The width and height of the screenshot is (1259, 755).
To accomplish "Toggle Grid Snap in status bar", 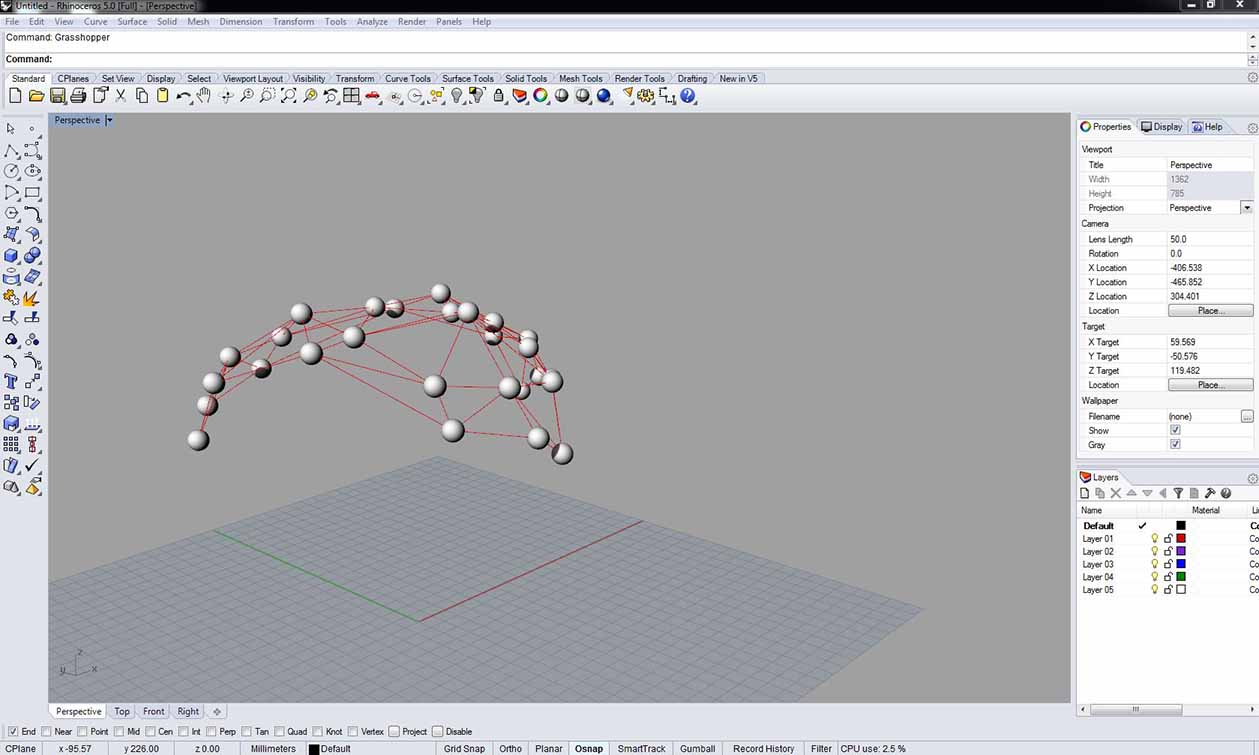I will (464, 748).
